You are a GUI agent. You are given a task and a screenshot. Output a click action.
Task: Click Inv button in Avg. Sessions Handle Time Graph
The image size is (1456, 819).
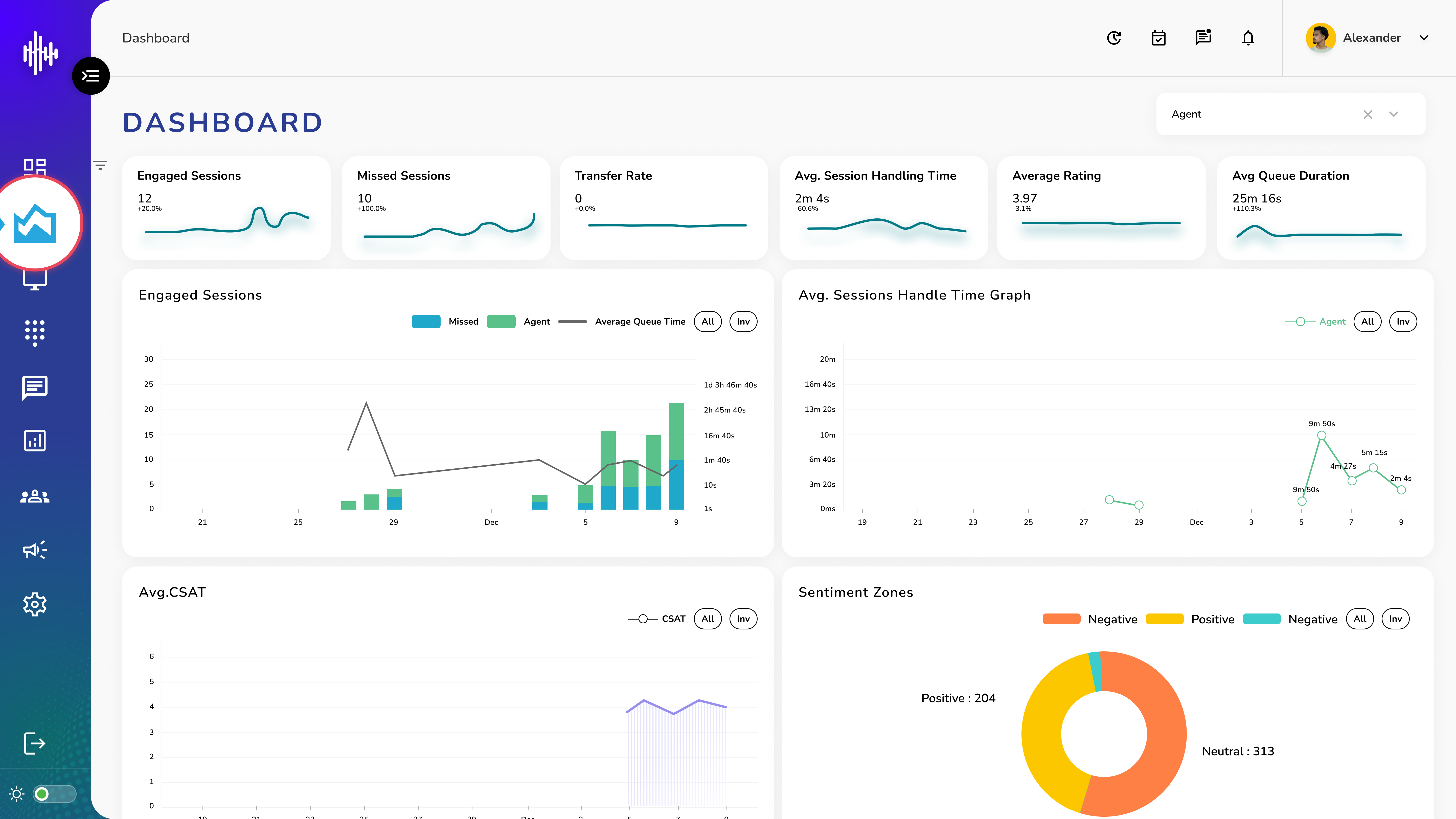point(1403,322)
